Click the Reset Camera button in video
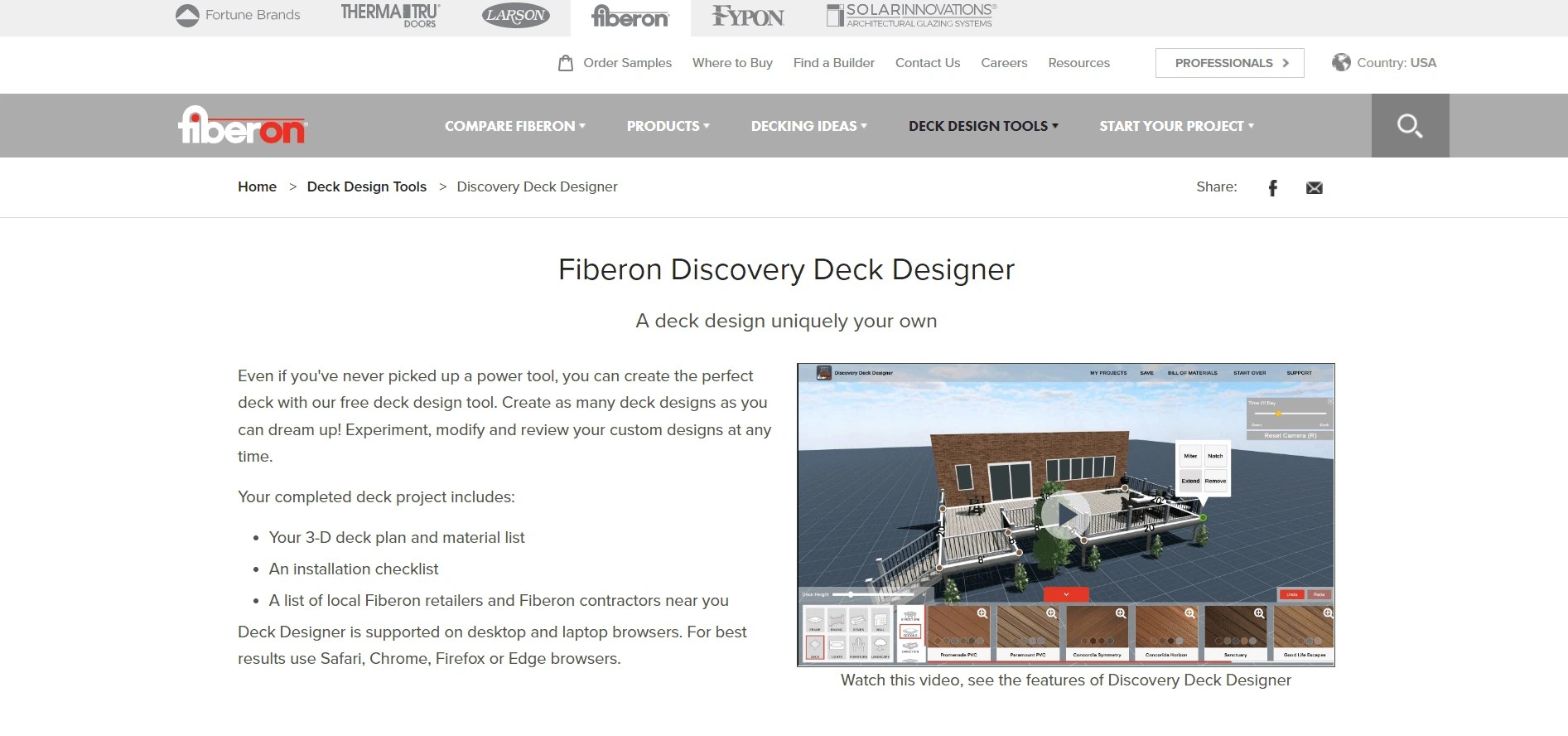 pos(1290,435)
